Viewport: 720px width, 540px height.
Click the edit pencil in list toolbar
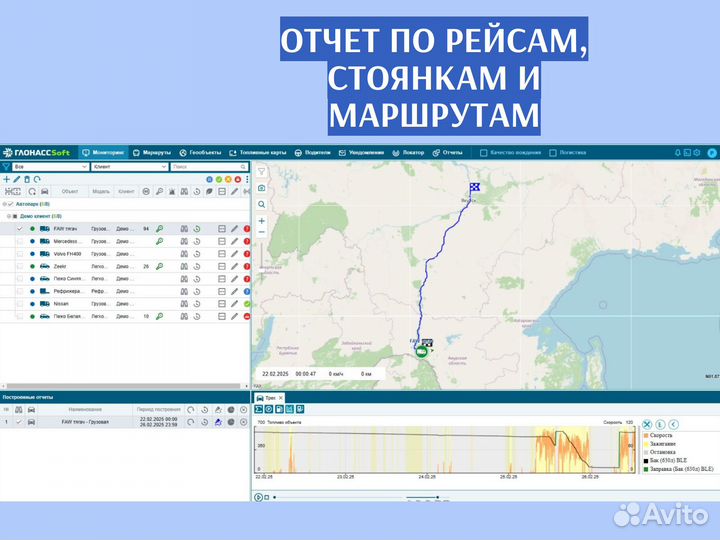pyautogui.click(x=17, y=179)
